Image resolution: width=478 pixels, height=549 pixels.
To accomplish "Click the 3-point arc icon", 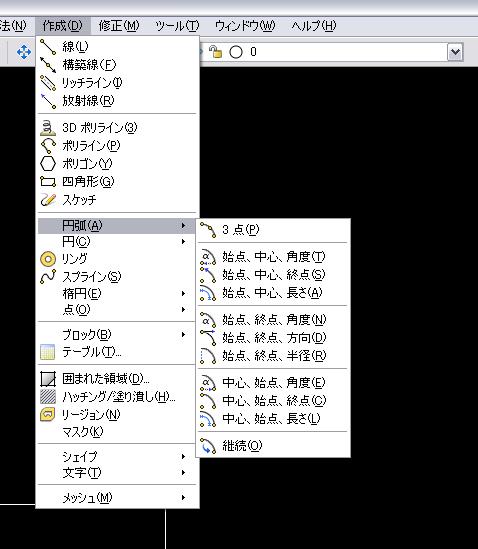I will (208, 230).
